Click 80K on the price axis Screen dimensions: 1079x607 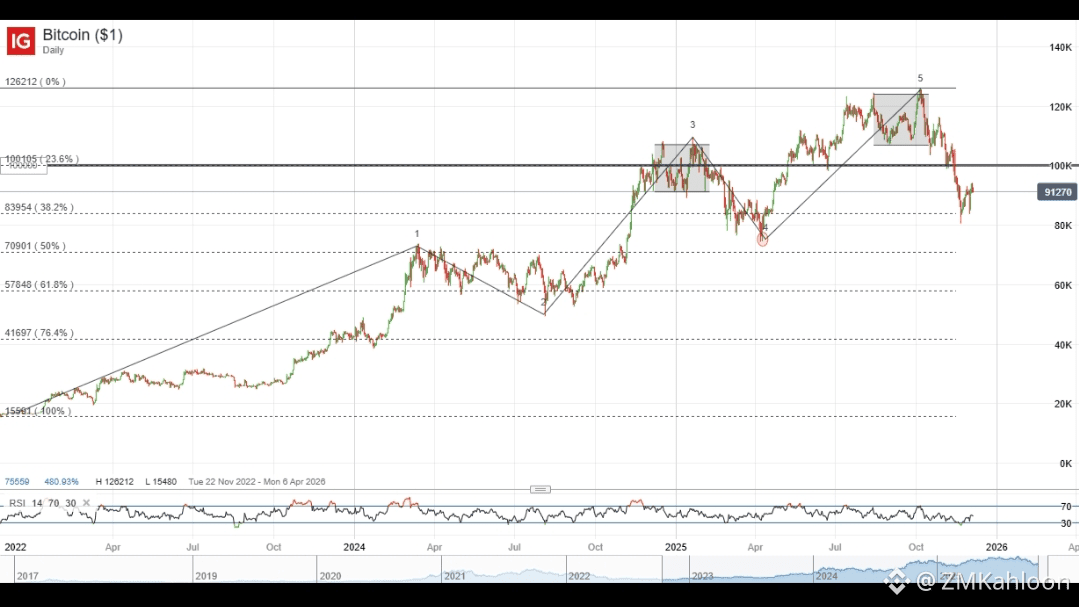[x=1063, y=226]
